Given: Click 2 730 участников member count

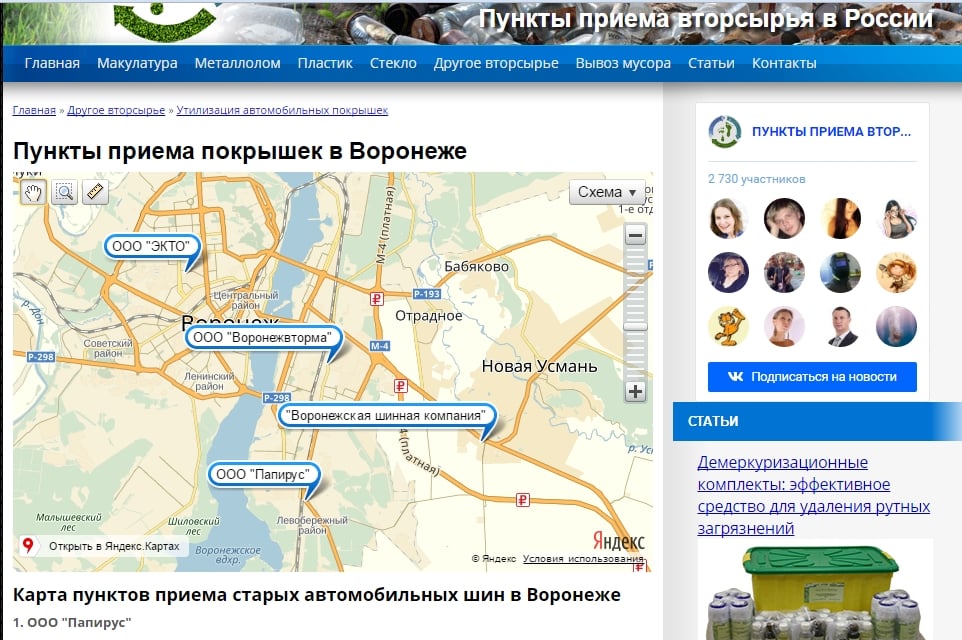Looking at the screenshot, I should pos(756,179).
